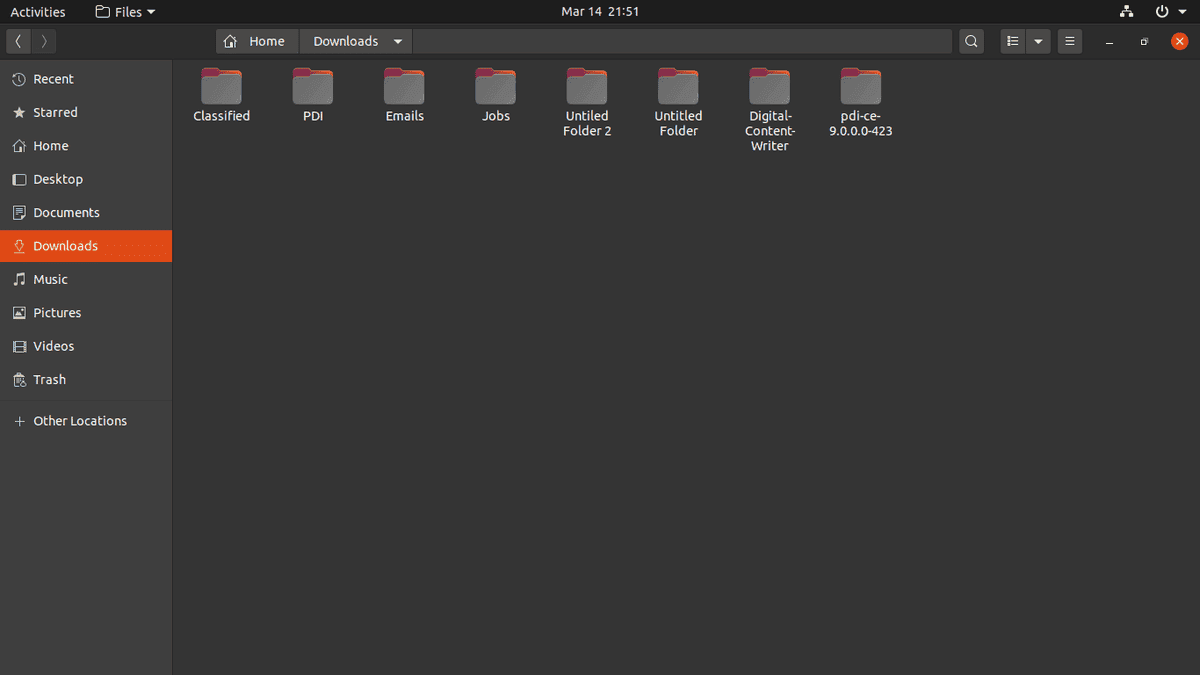Select the pdi-ce-9.0.0.0-423 folder icon
This screenshot has height=675, width=1200.
tap(861, 86)
